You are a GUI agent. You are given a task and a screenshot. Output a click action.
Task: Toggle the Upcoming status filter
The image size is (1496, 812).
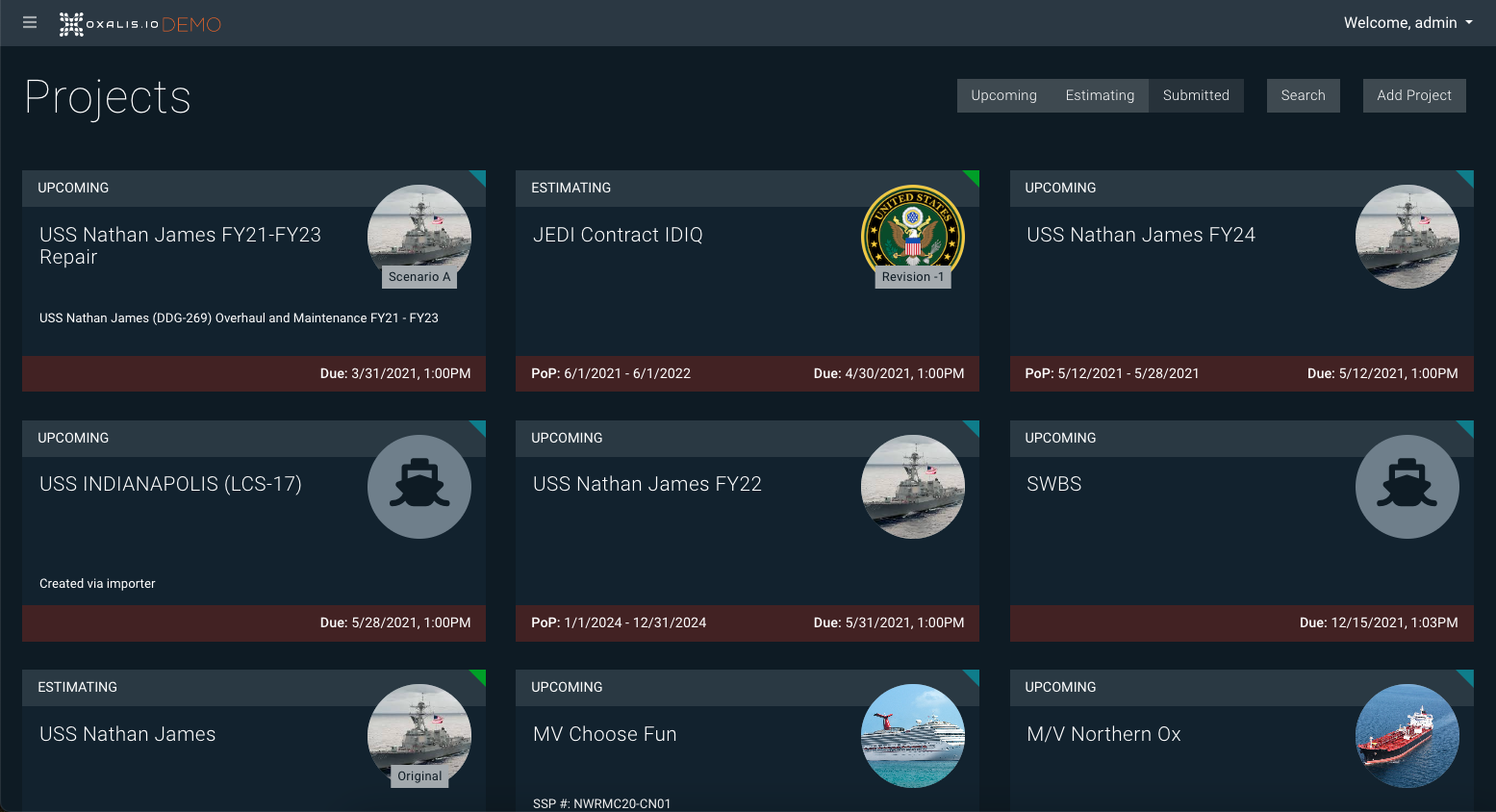[x=1003, y=95]
